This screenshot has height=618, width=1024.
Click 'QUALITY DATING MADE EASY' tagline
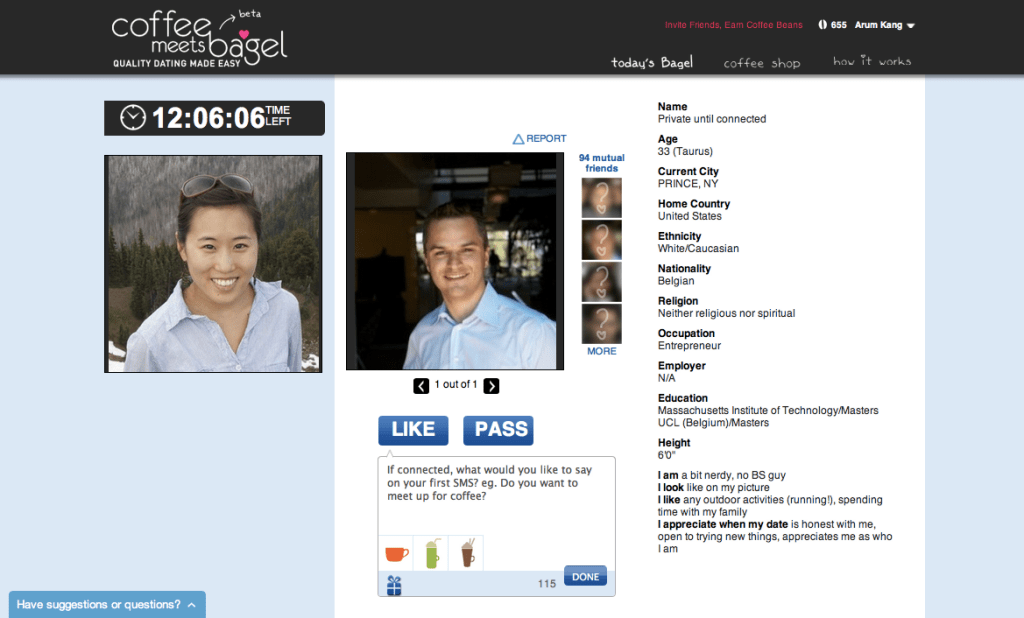(x=176, y=63)
